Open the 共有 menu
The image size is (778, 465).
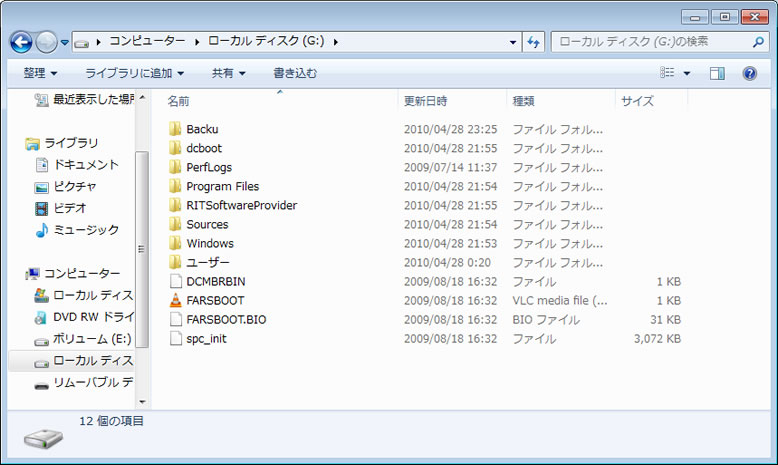[x=229, y=73]
